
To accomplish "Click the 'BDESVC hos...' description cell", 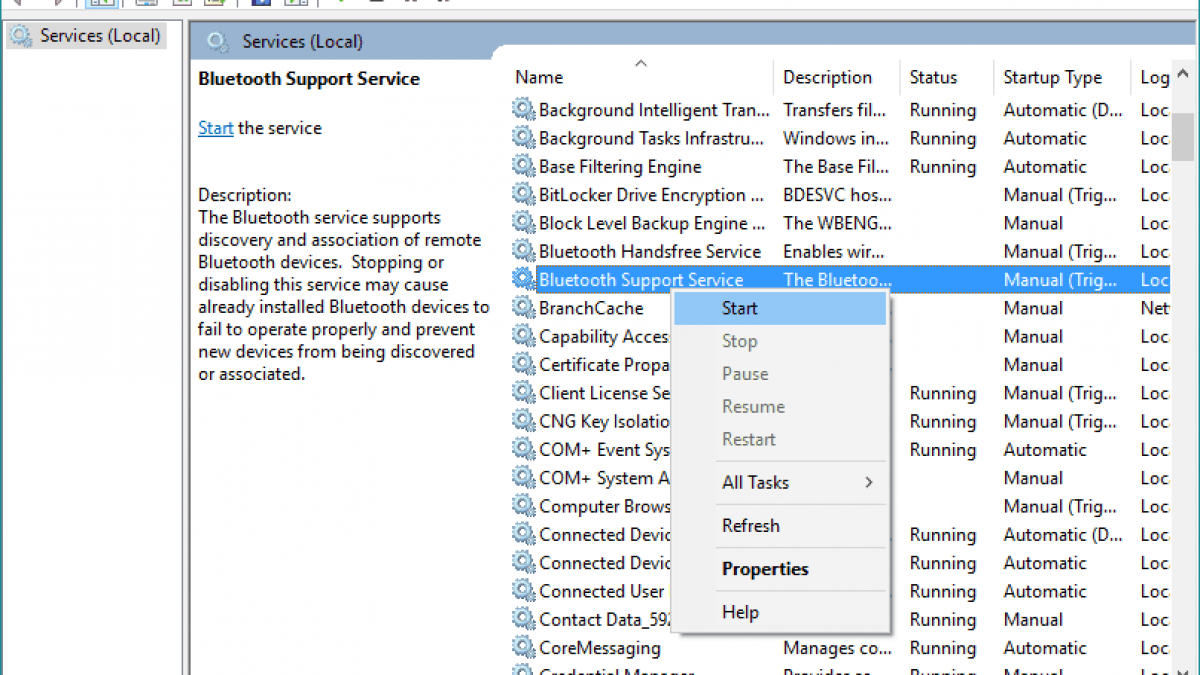I will coord(837,194).
